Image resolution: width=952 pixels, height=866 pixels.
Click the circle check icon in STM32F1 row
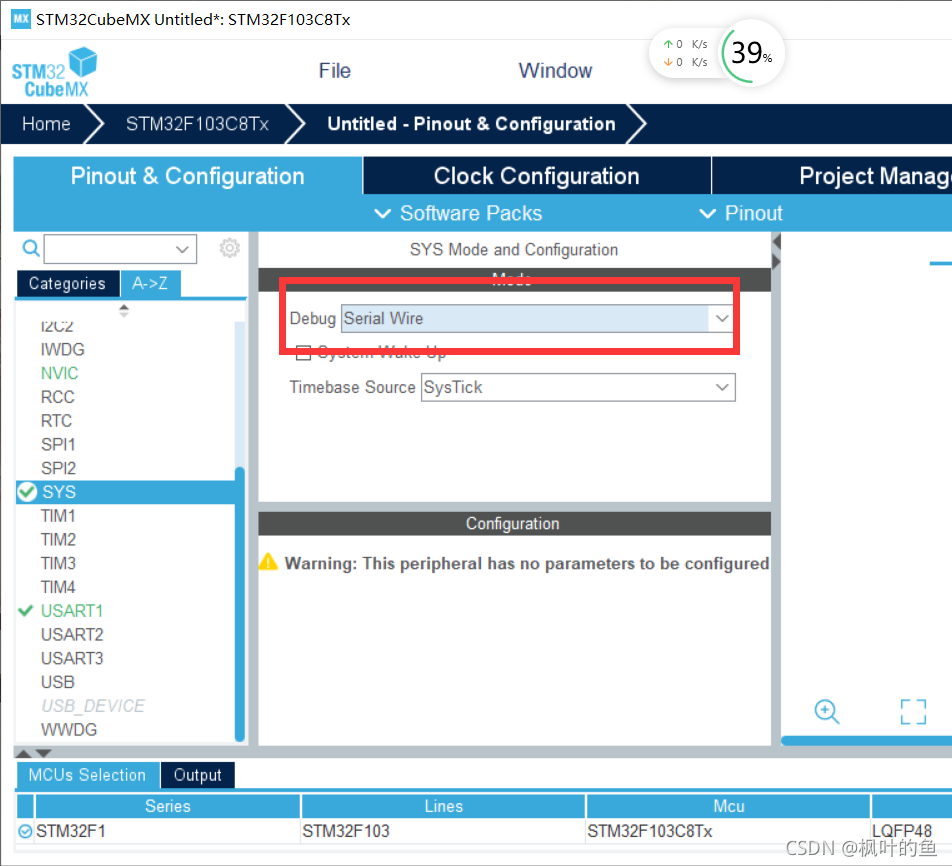[x=25, y=831]
